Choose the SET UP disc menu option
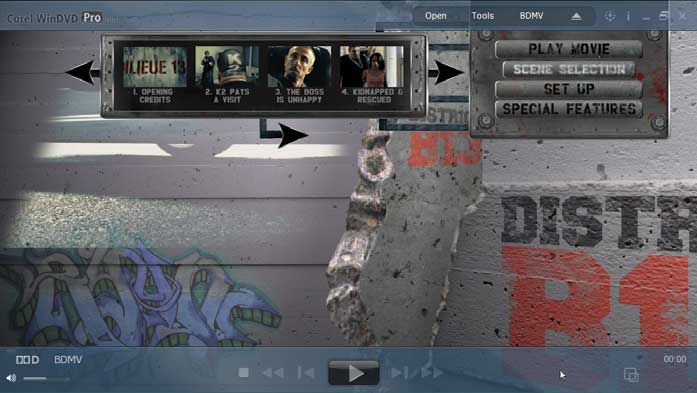 coord(569,89)
